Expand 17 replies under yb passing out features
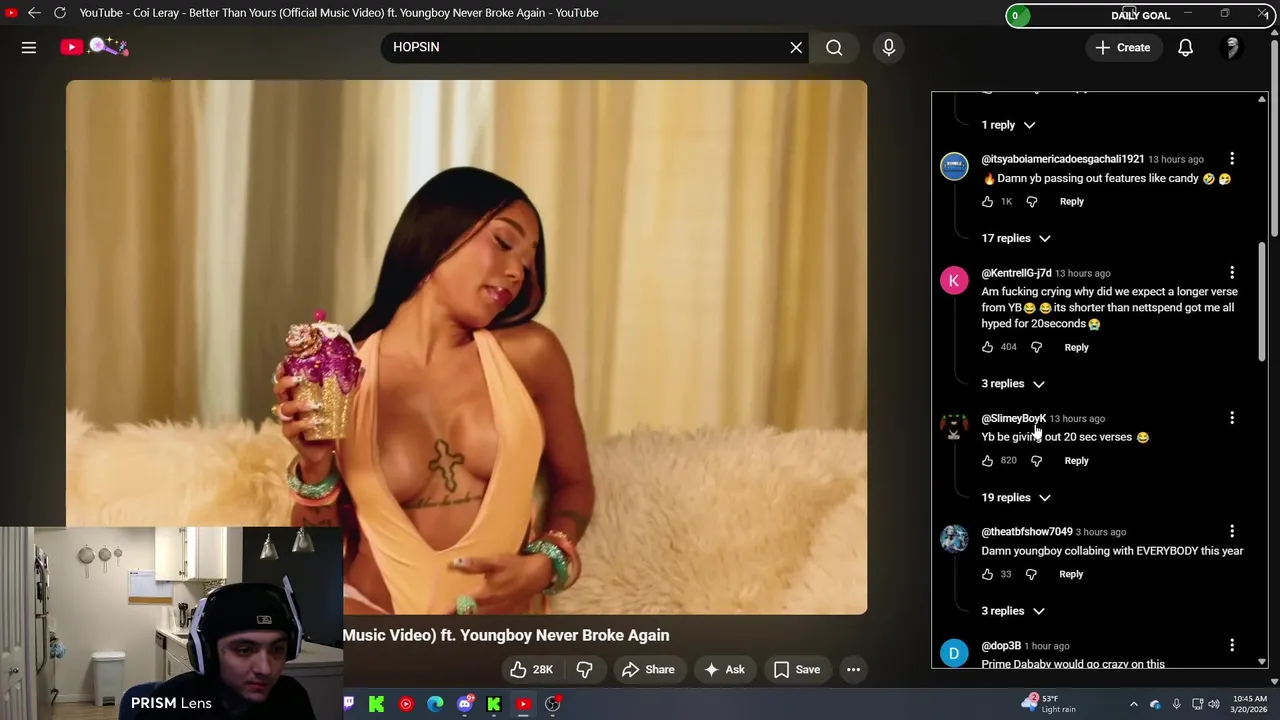 [x=1016, y=238]
